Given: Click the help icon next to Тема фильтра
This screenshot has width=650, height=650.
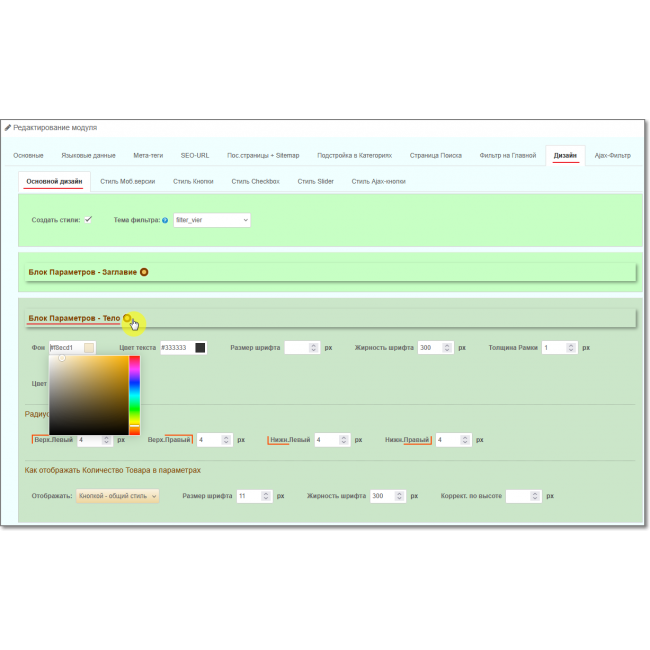Looking at the screenshot, I should [165, 220].
